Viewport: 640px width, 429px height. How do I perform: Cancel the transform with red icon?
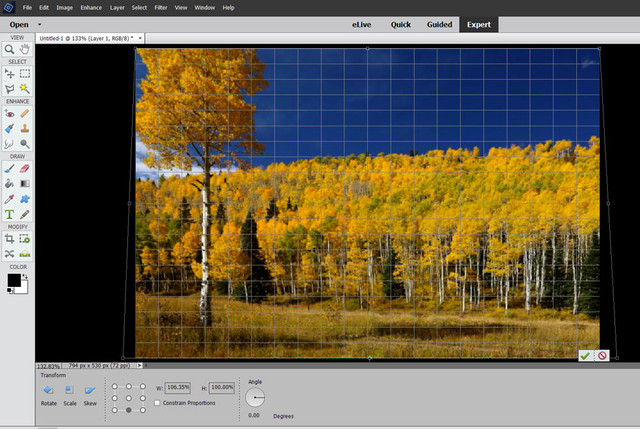click(x=602, y=356)
